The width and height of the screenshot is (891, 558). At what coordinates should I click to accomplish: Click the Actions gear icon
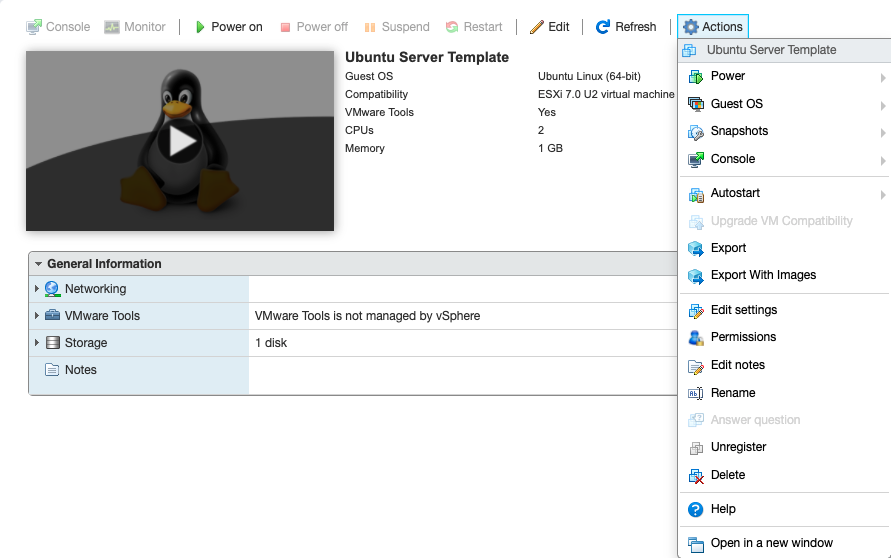pos(690,27)
